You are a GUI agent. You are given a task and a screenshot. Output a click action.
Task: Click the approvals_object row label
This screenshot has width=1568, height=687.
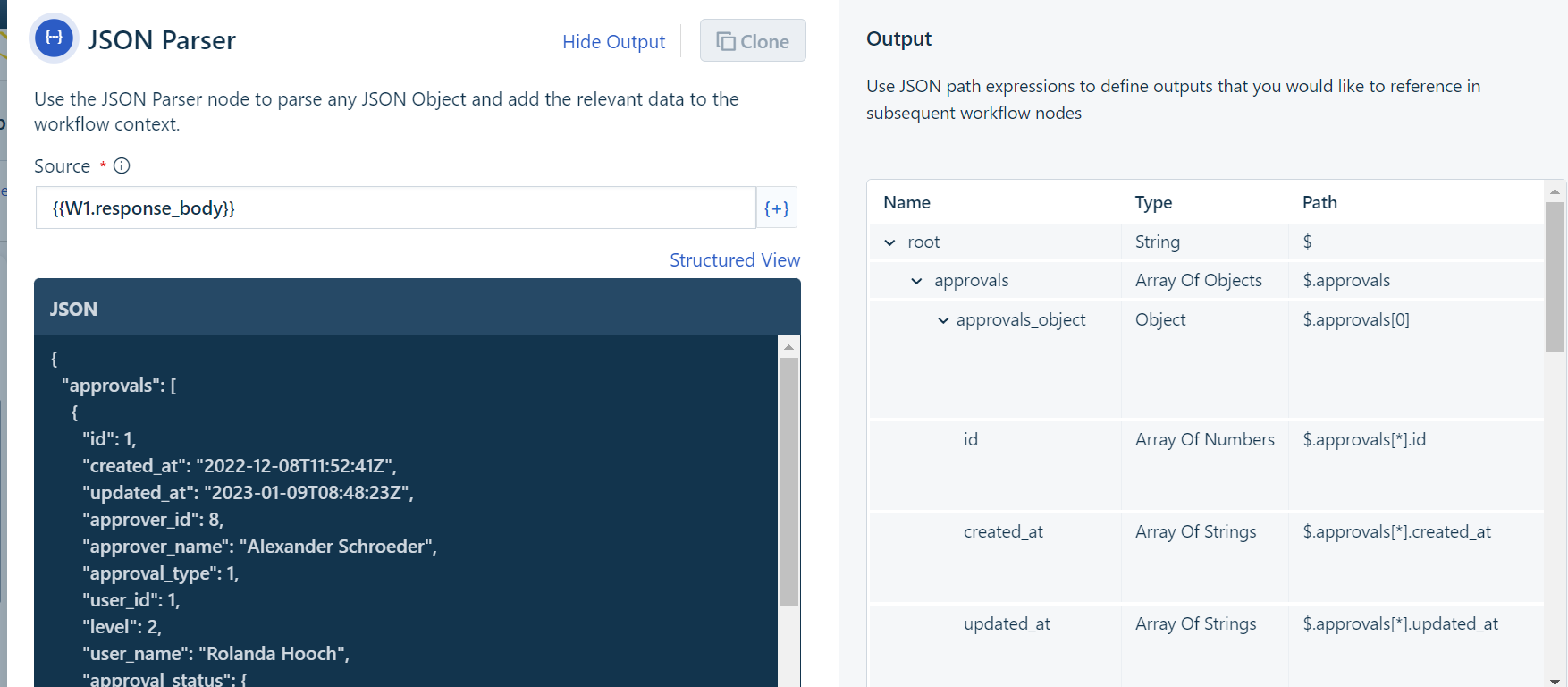1021,319
